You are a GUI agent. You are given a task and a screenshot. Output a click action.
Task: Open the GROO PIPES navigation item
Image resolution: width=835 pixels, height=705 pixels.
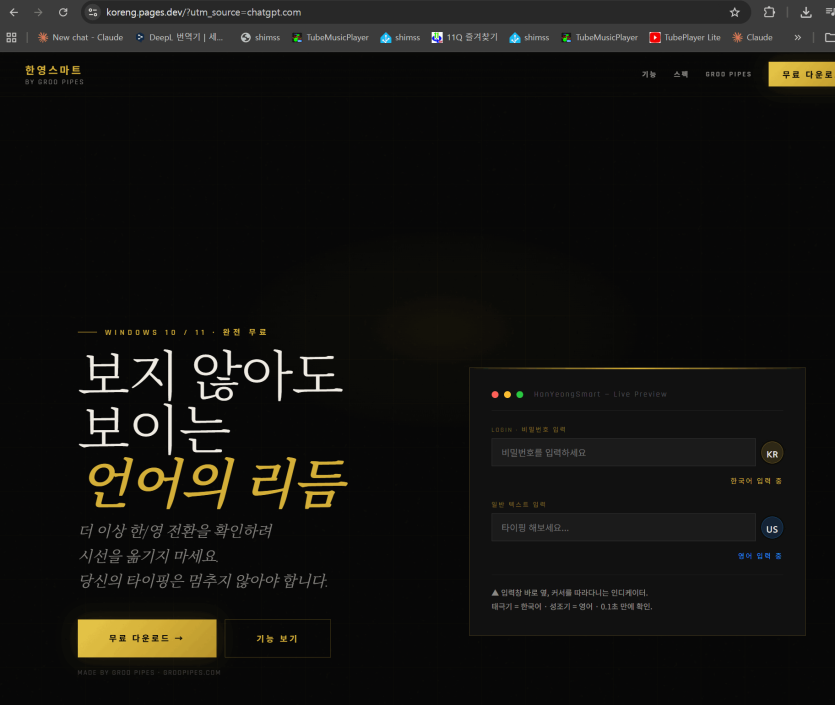728,74
